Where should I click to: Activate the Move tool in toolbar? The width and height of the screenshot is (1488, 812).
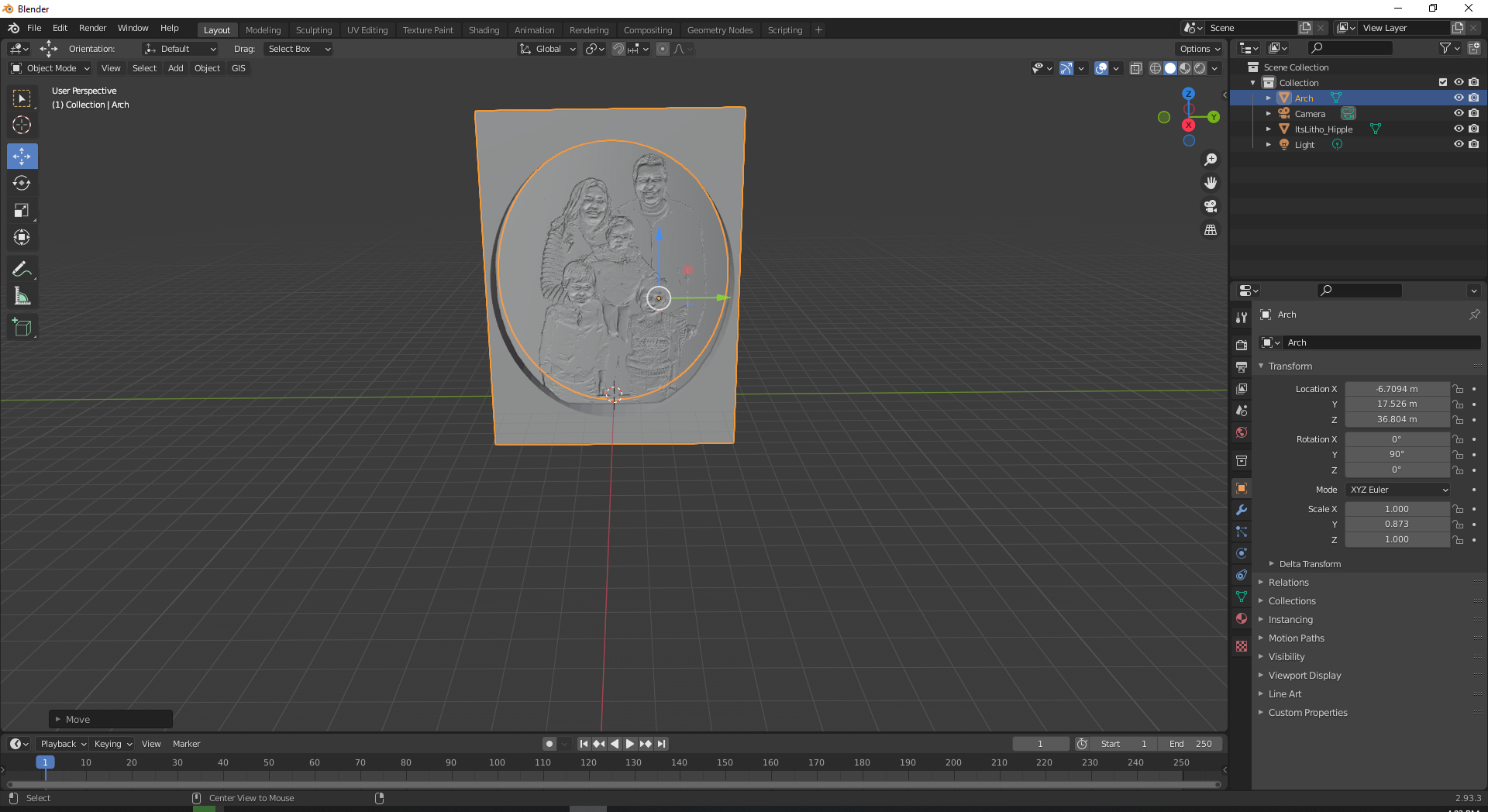click(x=22, y=157)
